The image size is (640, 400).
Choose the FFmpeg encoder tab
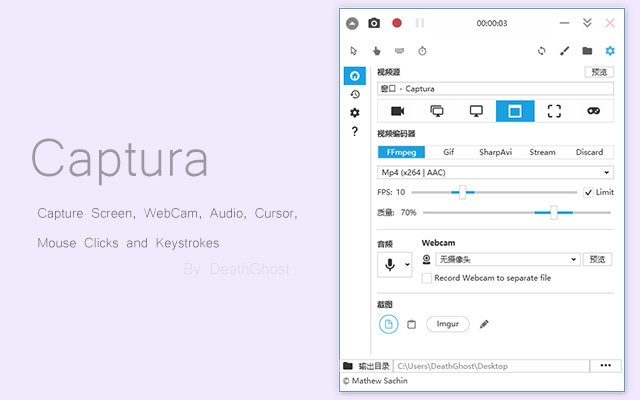point(401,152)
